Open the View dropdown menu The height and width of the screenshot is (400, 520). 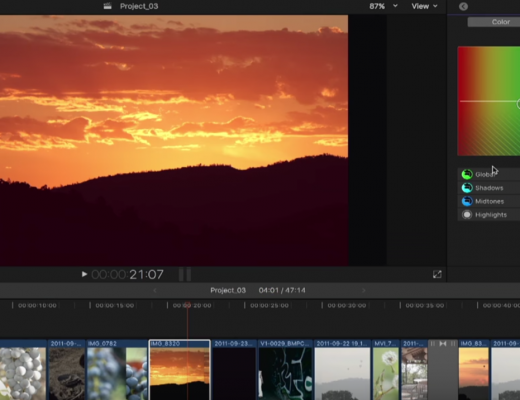pyautogui.click(x=424, y=6)
